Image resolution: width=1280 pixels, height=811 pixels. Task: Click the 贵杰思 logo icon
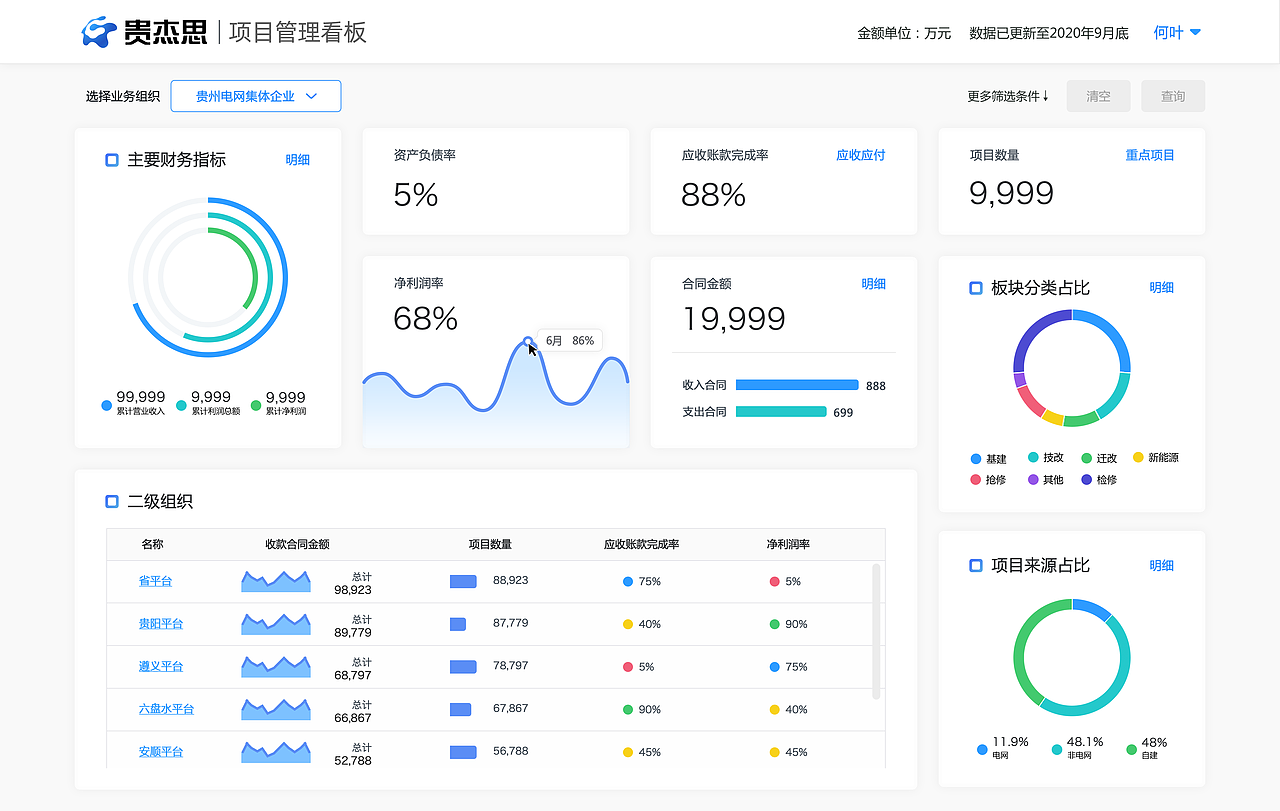tap(96, 31)
